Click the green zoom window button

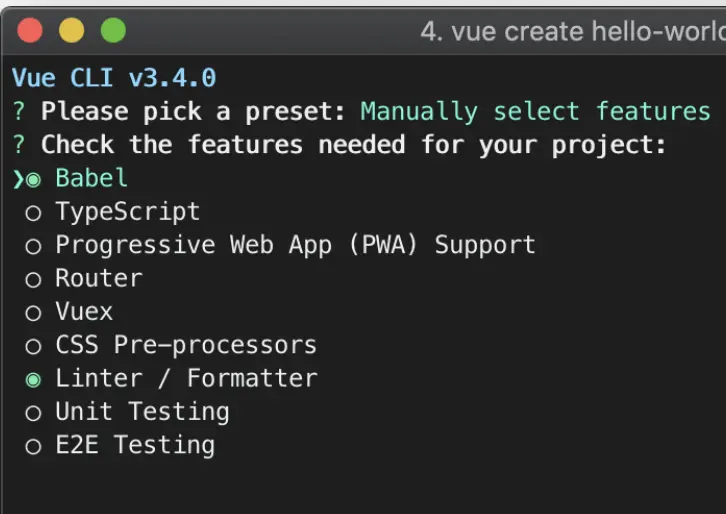[113, 31]
